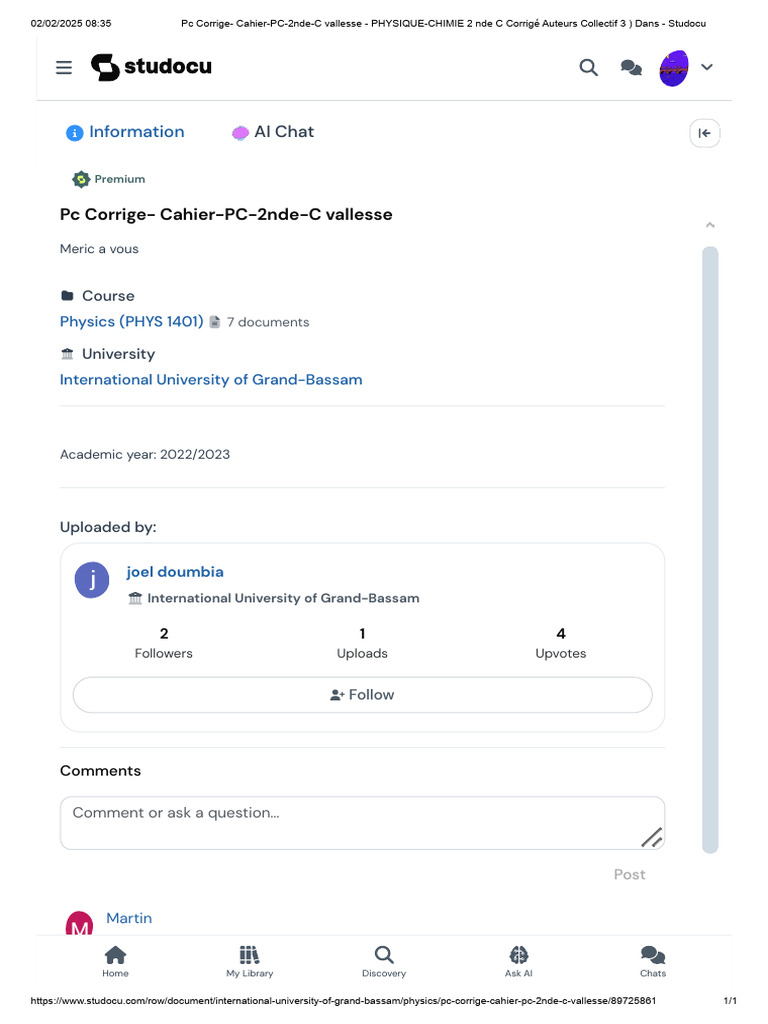Click the Studocu logo
The width and height of the screenshot is (768, 1024).
[151, 67]
